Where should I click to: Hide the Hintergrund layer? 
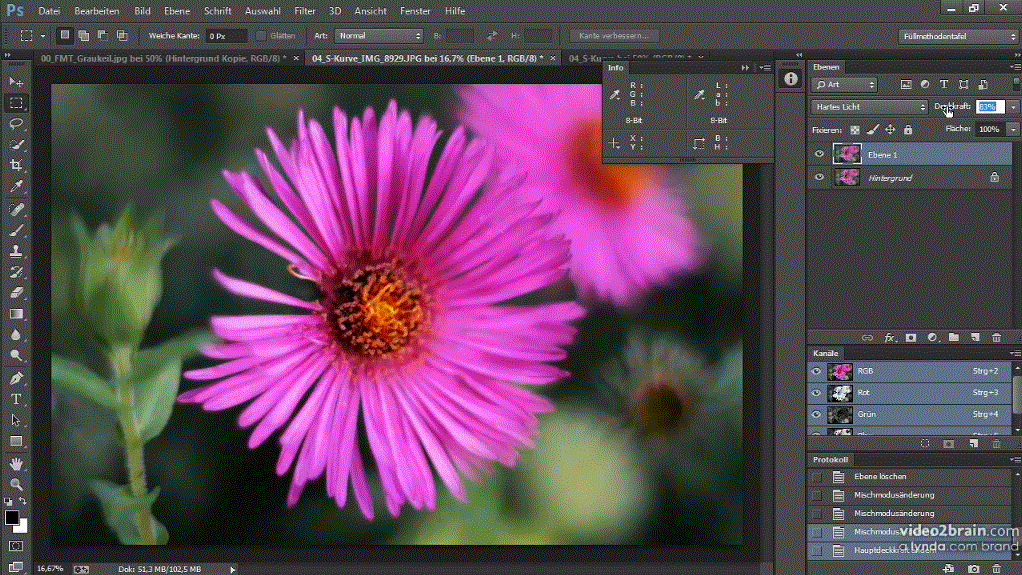tap(819, 177)
